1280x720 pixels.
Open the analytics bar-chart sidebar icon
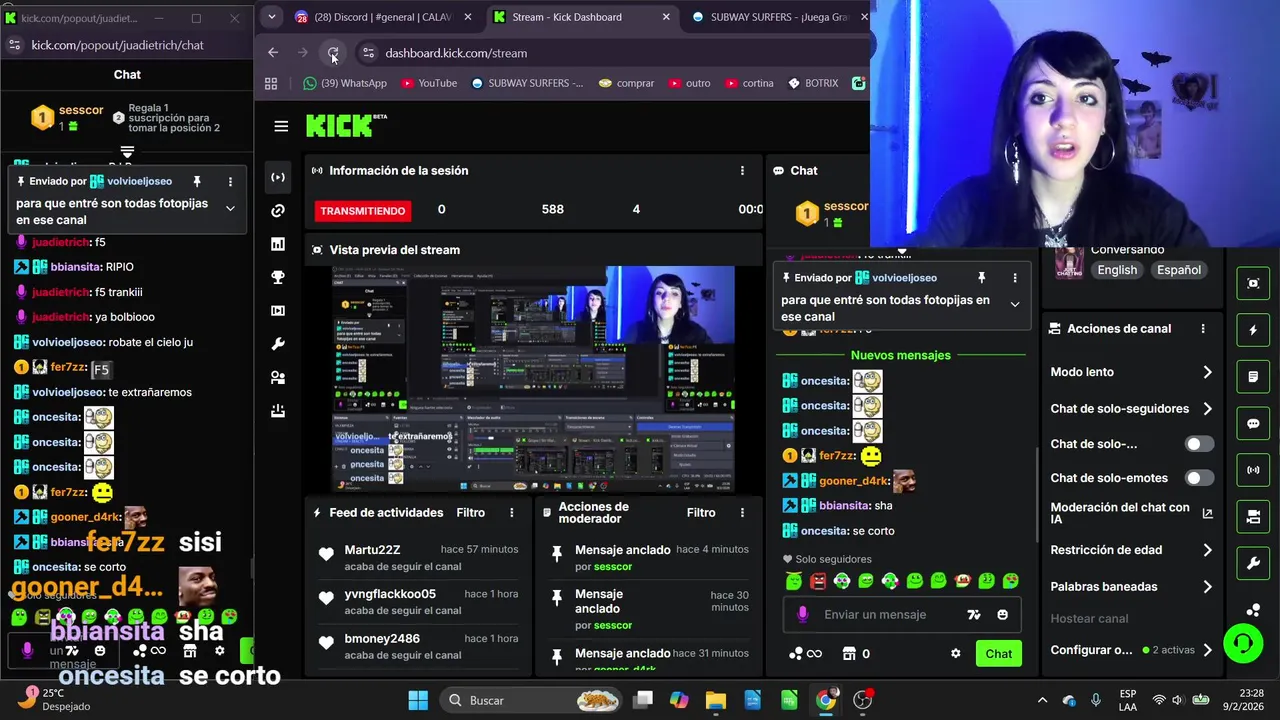278,244
